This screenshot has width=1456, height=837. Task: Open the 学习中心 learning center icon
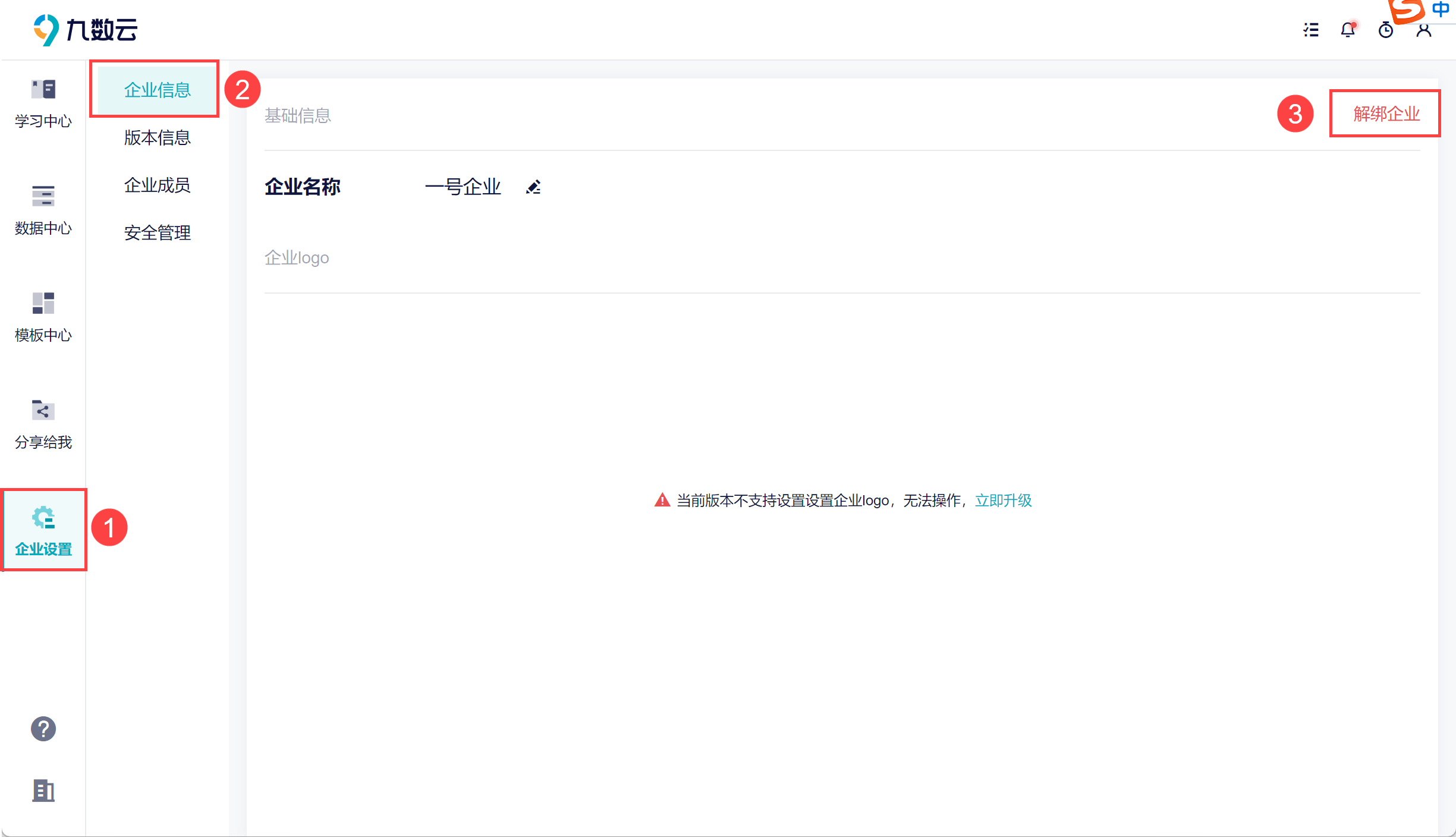pyautogui.click(x=43, y=90)
